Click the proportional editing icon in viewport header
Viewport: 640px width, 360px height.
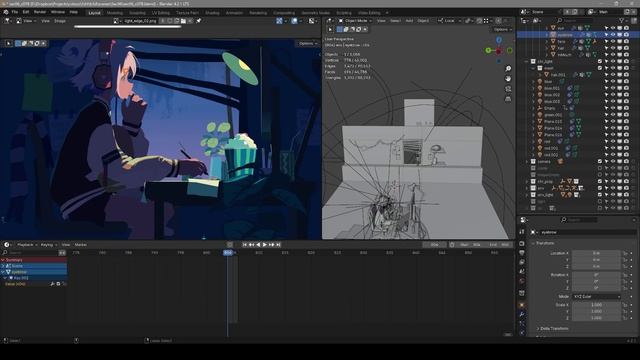tap(498, 20)
